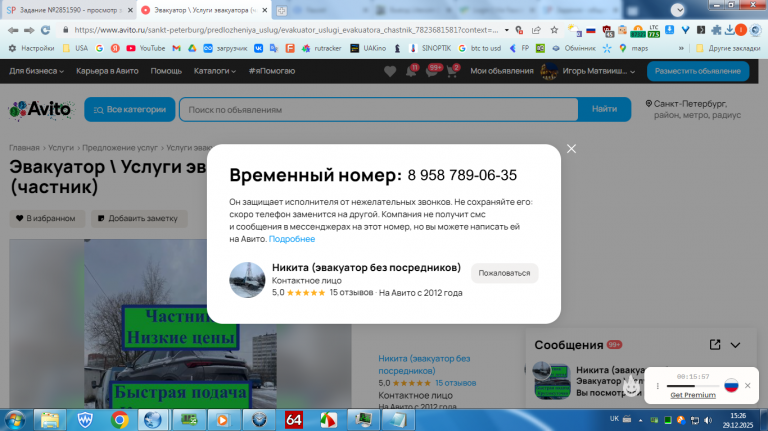
Task: Click the Пожаловаться button
Action: click(x=504, y=273)
